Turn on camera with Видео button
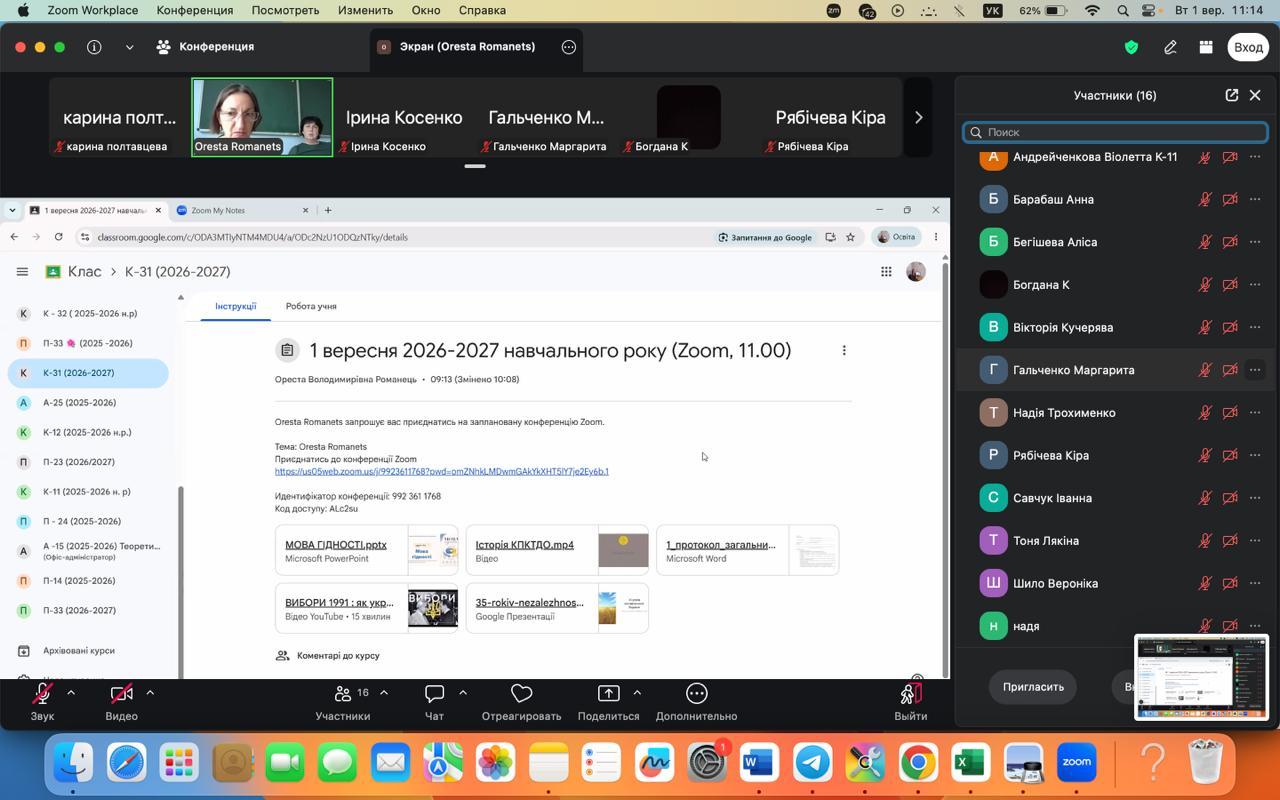Viewport: 1280px width, 800px height. [x=121, y=702]
